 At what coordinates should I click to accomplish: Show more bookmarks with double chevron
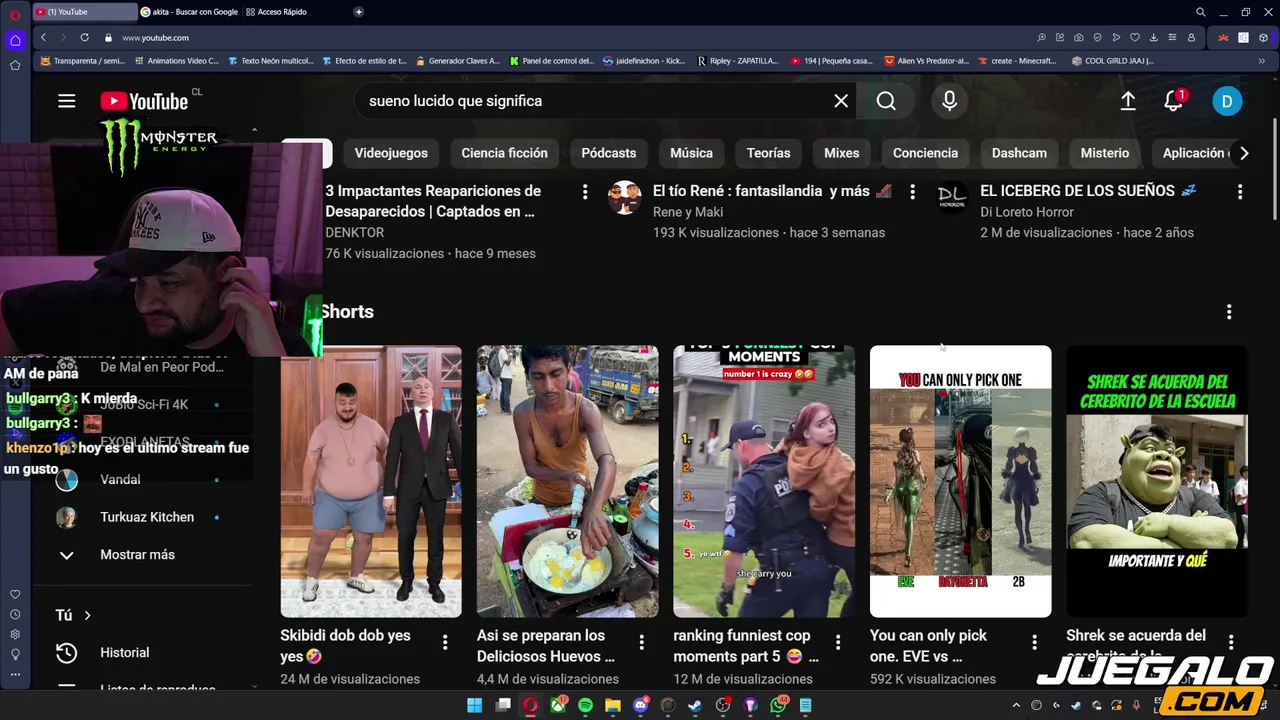click(x=1261, y=60)
